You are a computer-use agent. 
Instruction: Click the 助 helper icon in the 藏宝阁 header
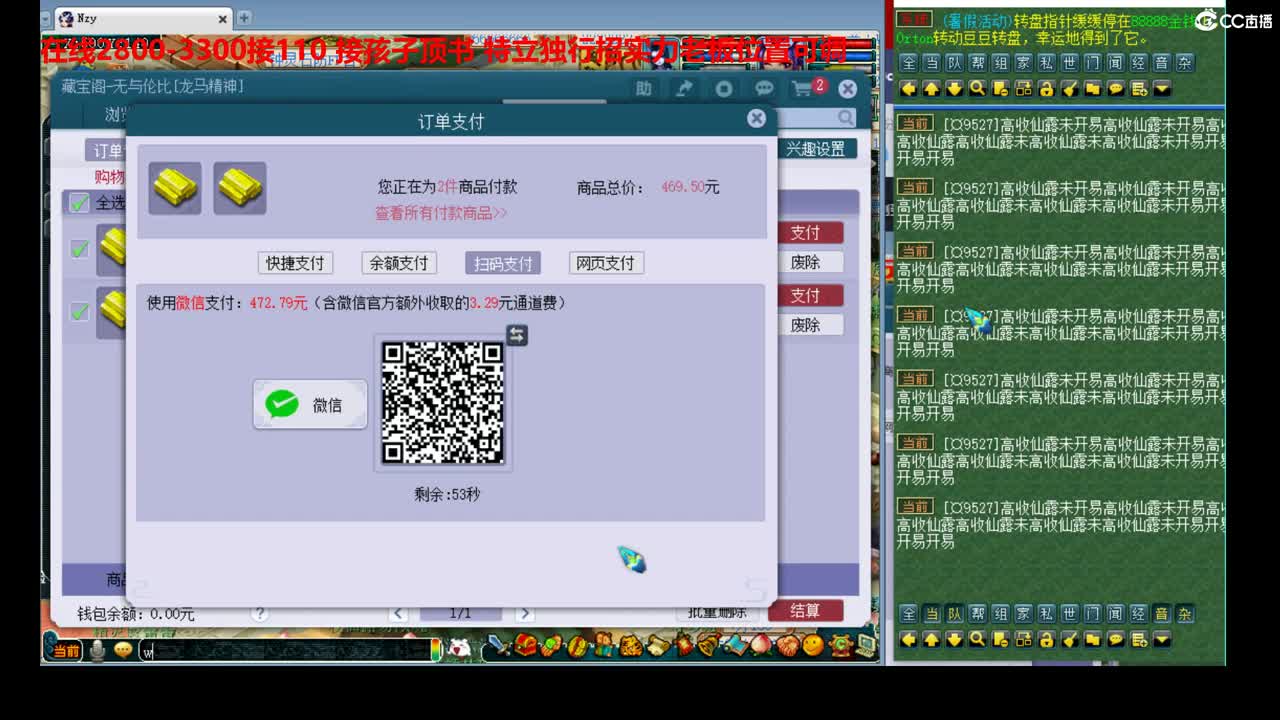[x=644, y=89]
